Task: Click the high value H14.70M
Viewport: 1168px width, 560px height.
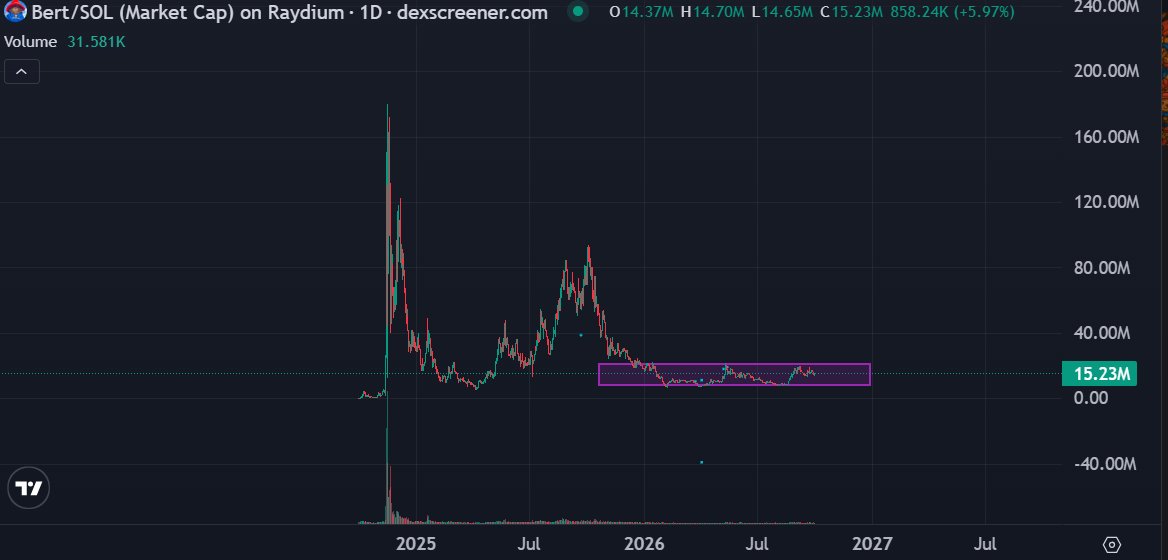Action: 711,12
